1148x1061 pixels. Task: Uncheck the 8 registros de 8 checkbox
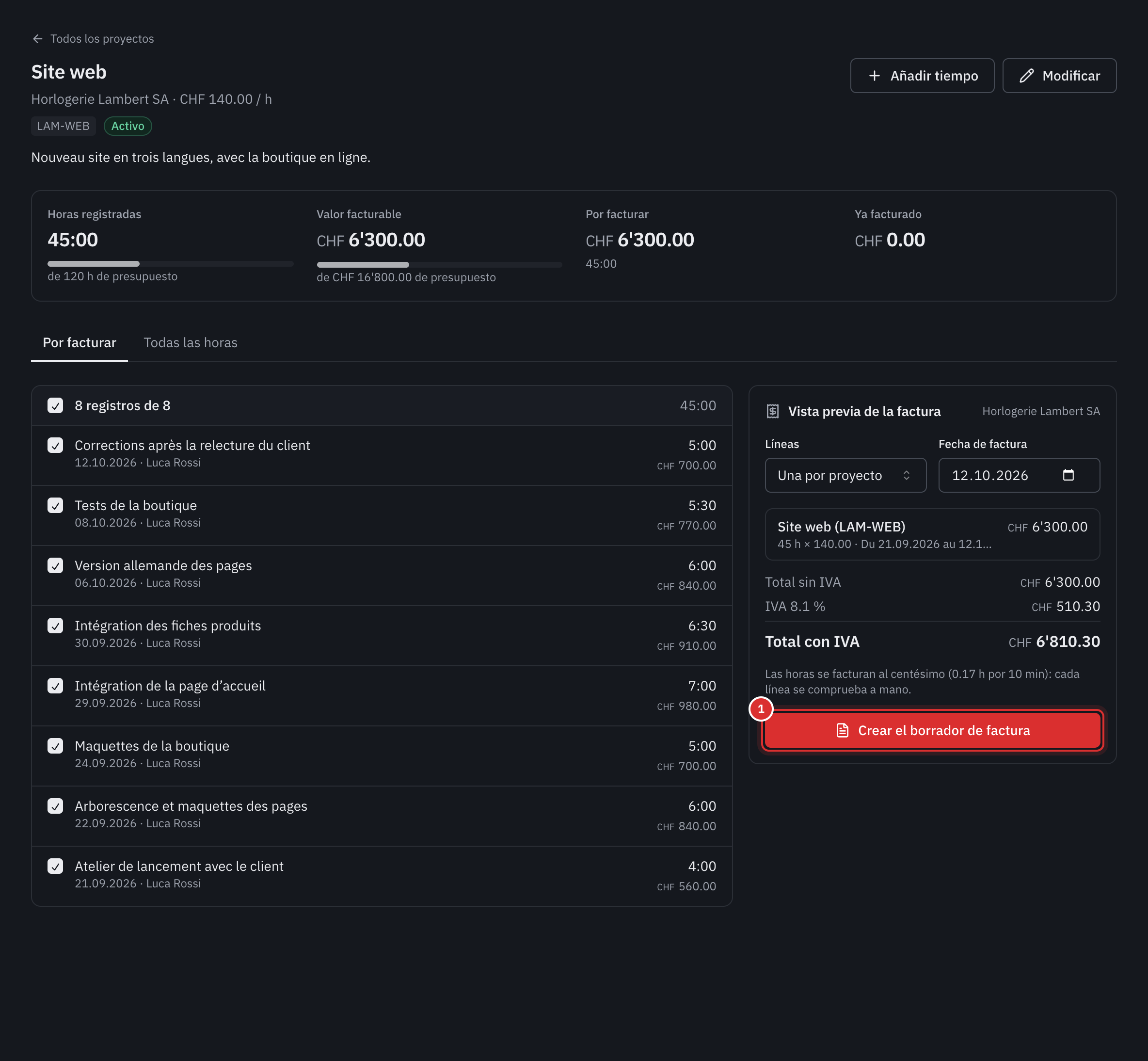pyautogui.click(x=55, y=405)
